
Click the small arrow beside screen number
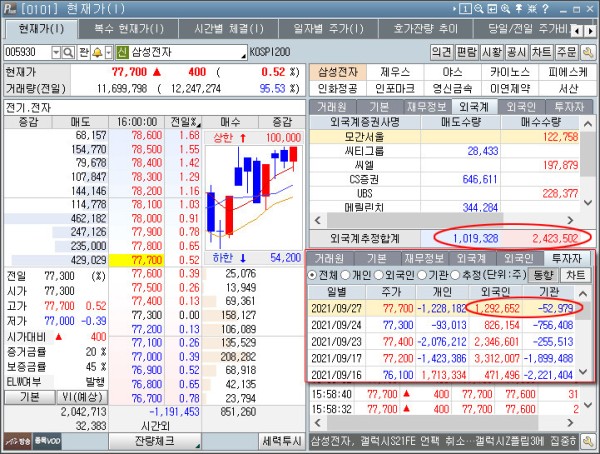[455, 9]
